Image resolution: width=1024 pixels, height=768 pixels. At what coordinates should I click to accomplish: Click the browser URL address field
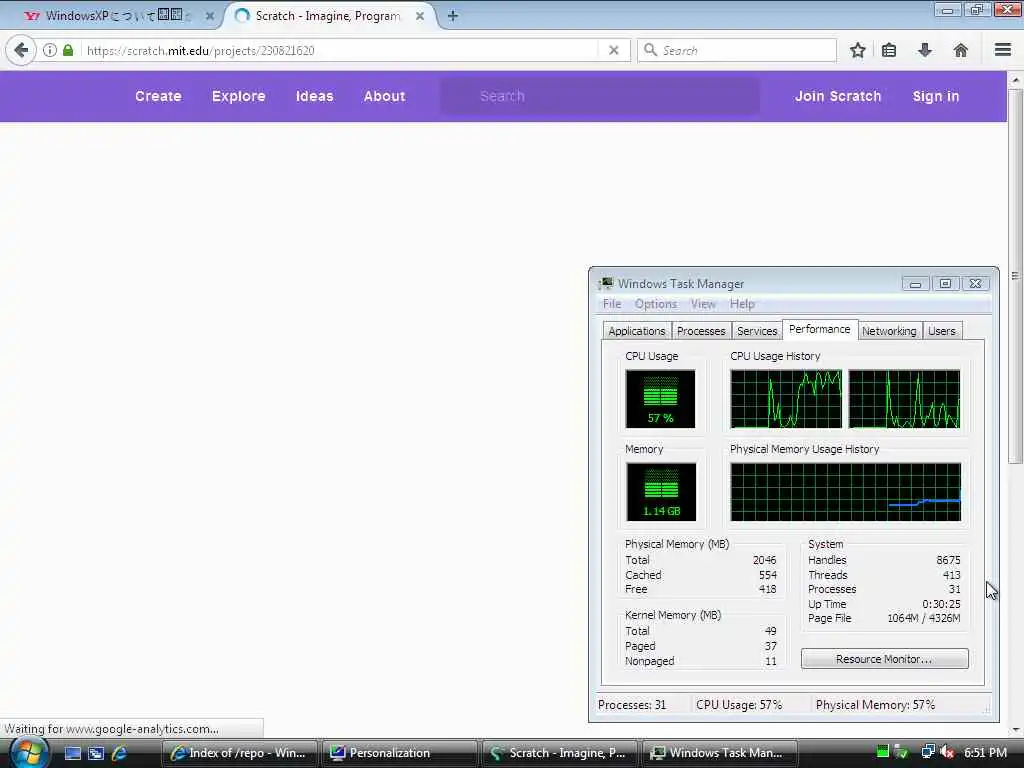point(340,50)
